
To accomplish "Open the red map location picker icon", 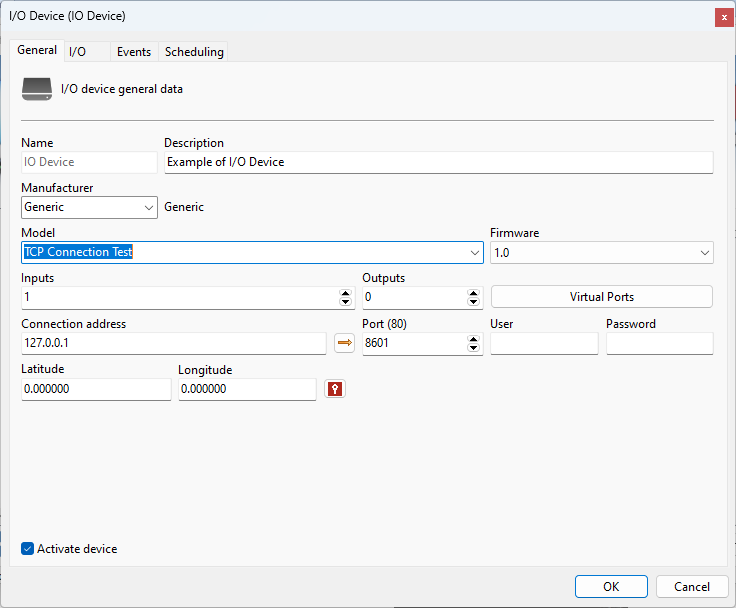I will coord(335,389).
